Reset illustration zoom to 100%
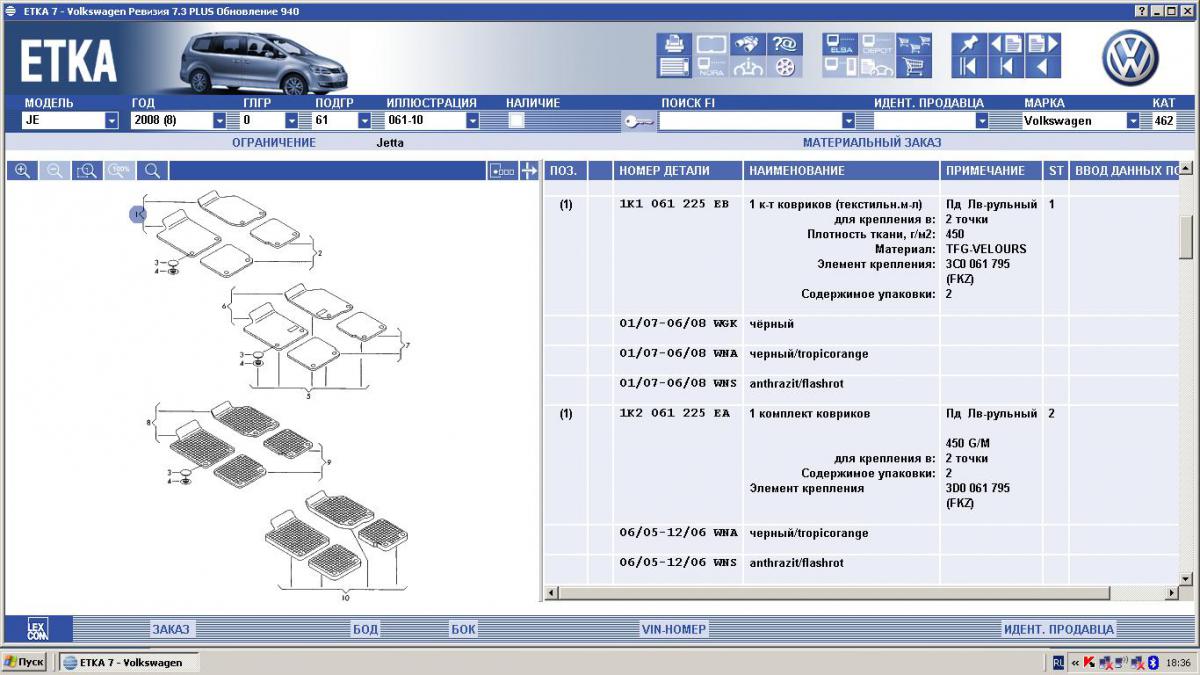This screenshot has height=675, width=1200. [121, 170]
